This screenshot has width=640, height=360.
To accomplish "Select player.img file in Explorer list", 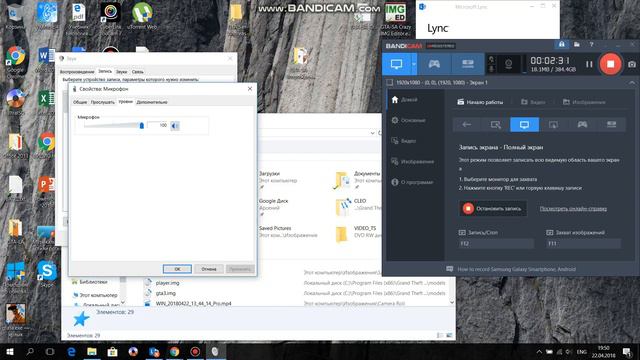I will click(x=167, y=283).
